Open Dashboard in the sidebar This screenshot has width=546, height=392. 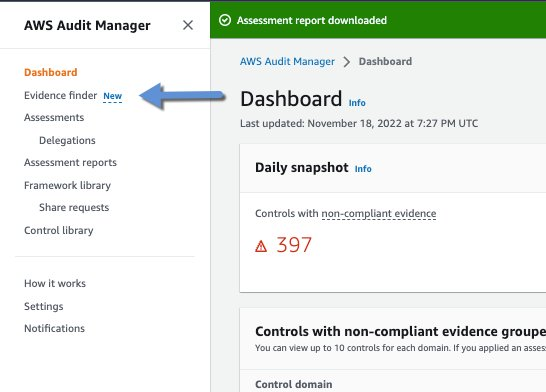pos(50,72)
